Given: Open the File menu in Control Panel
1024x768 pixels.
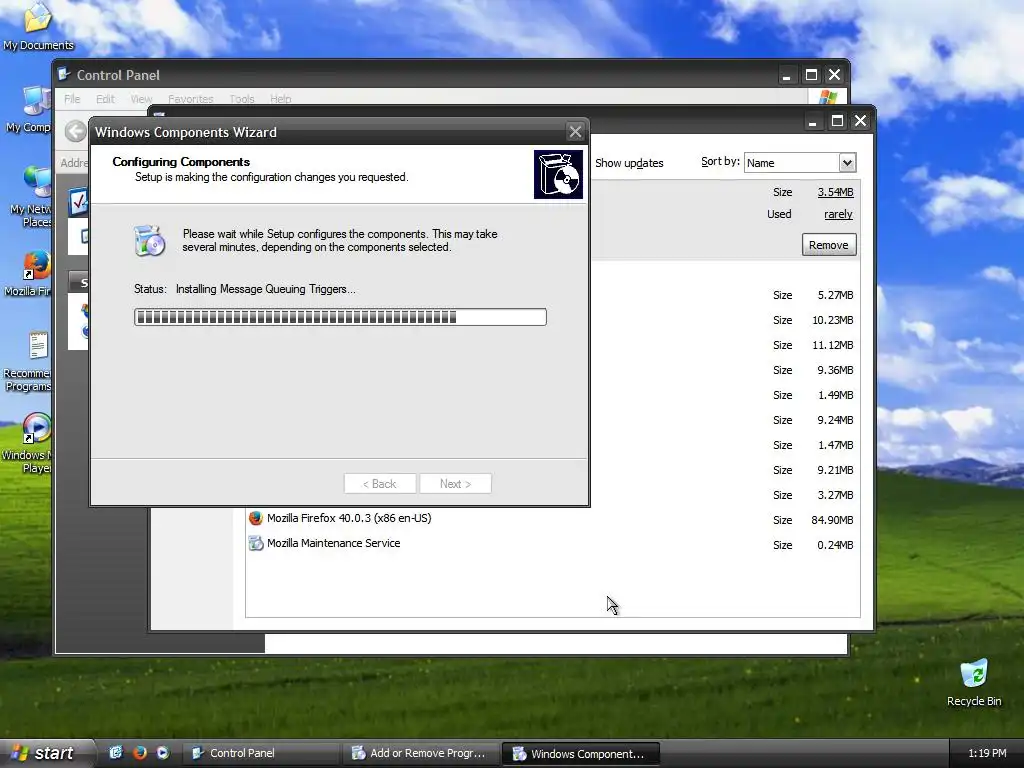Looking at the screenshot, I should [x=72, y=99].
